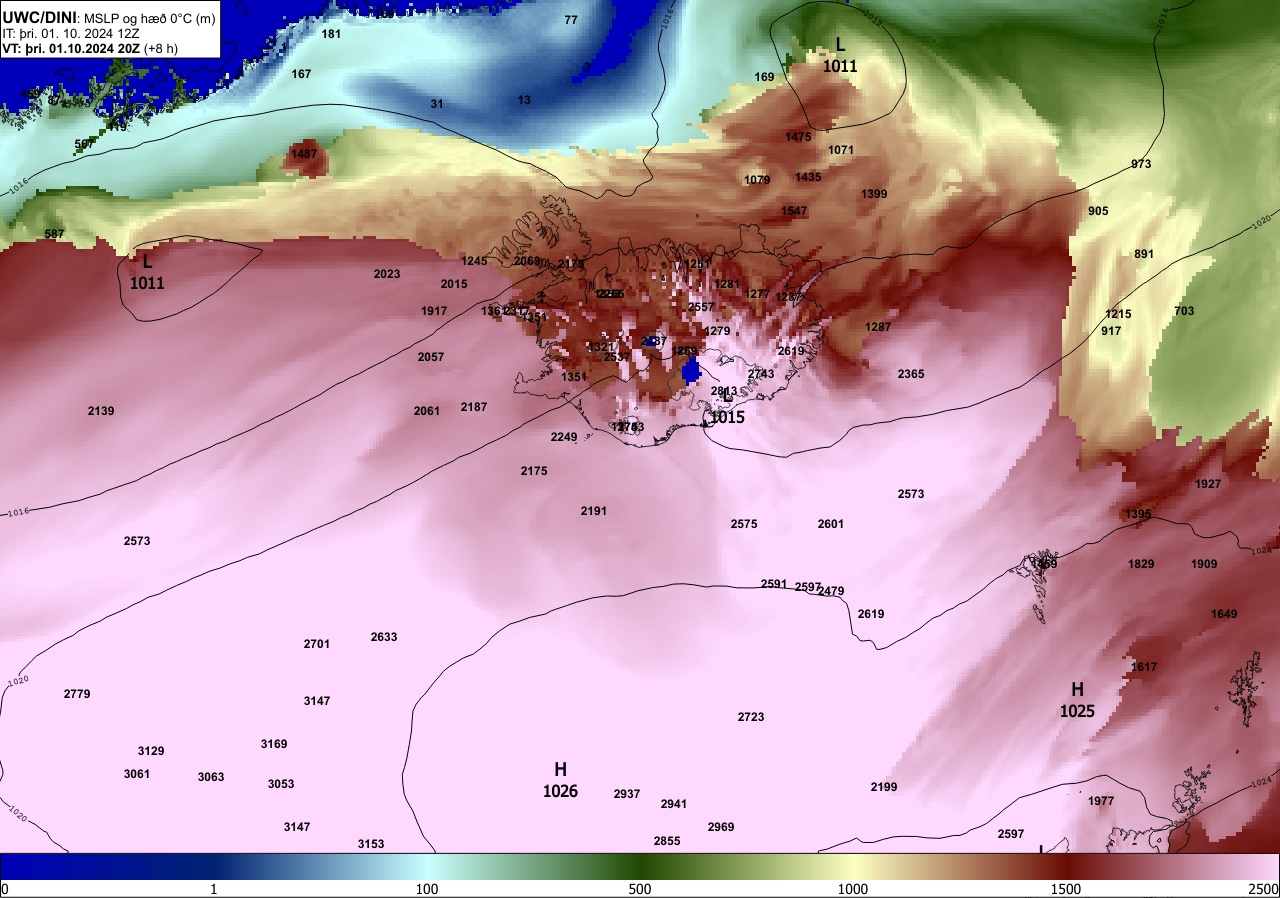This screenshot has height=898, width=1280.
Task: Click the height value 2575
Action: point(744,524)
